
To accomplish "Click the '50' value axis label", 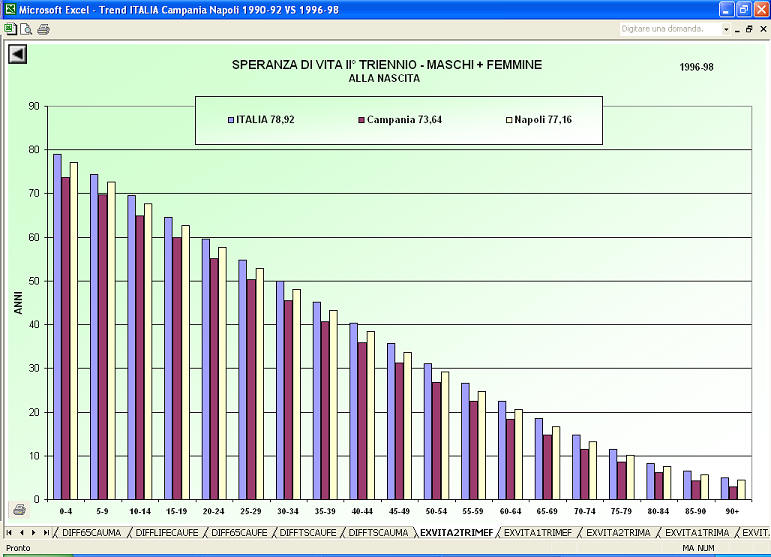I will 34,281.
